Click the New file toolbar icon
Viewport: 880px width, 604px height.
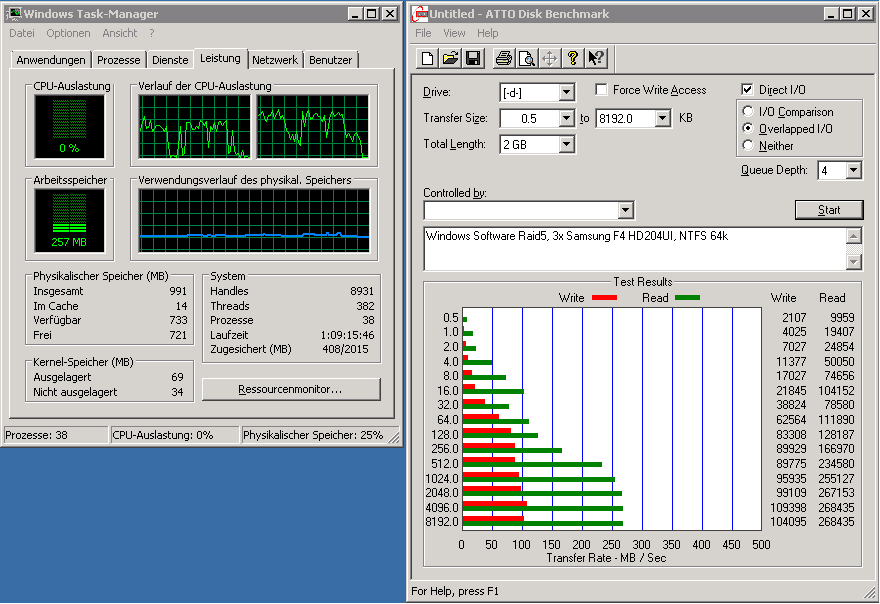428,58
